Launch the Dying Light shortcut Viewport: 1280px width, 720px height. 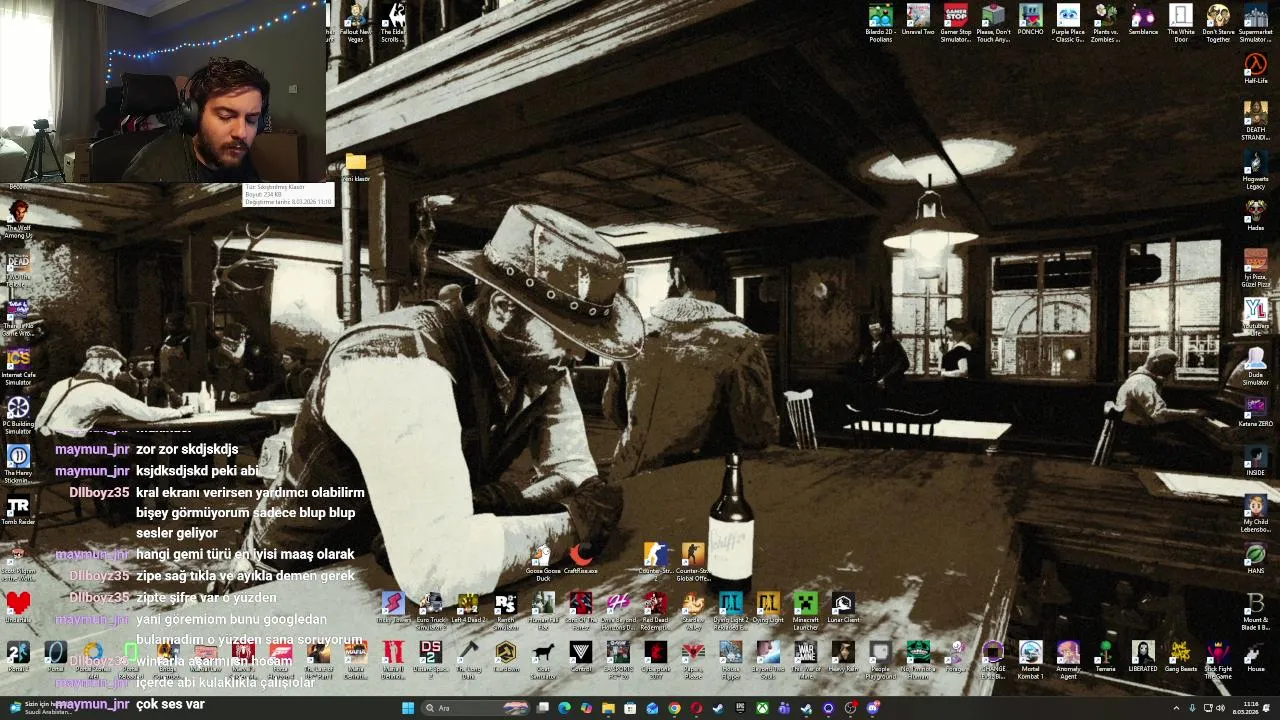pos(768,608)
